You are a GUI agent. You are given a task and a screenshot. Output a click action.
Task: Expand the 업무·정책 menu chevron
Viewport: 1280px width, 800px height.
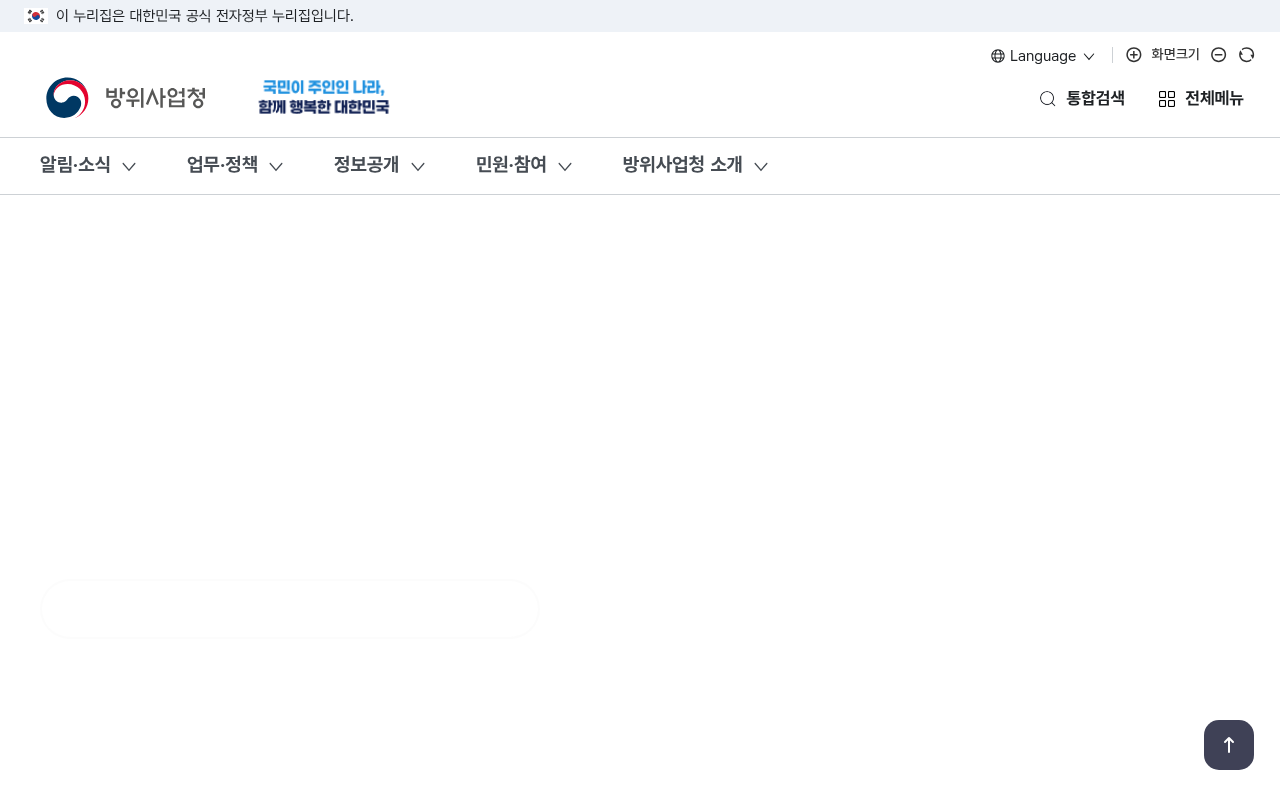tap(276, 166)
